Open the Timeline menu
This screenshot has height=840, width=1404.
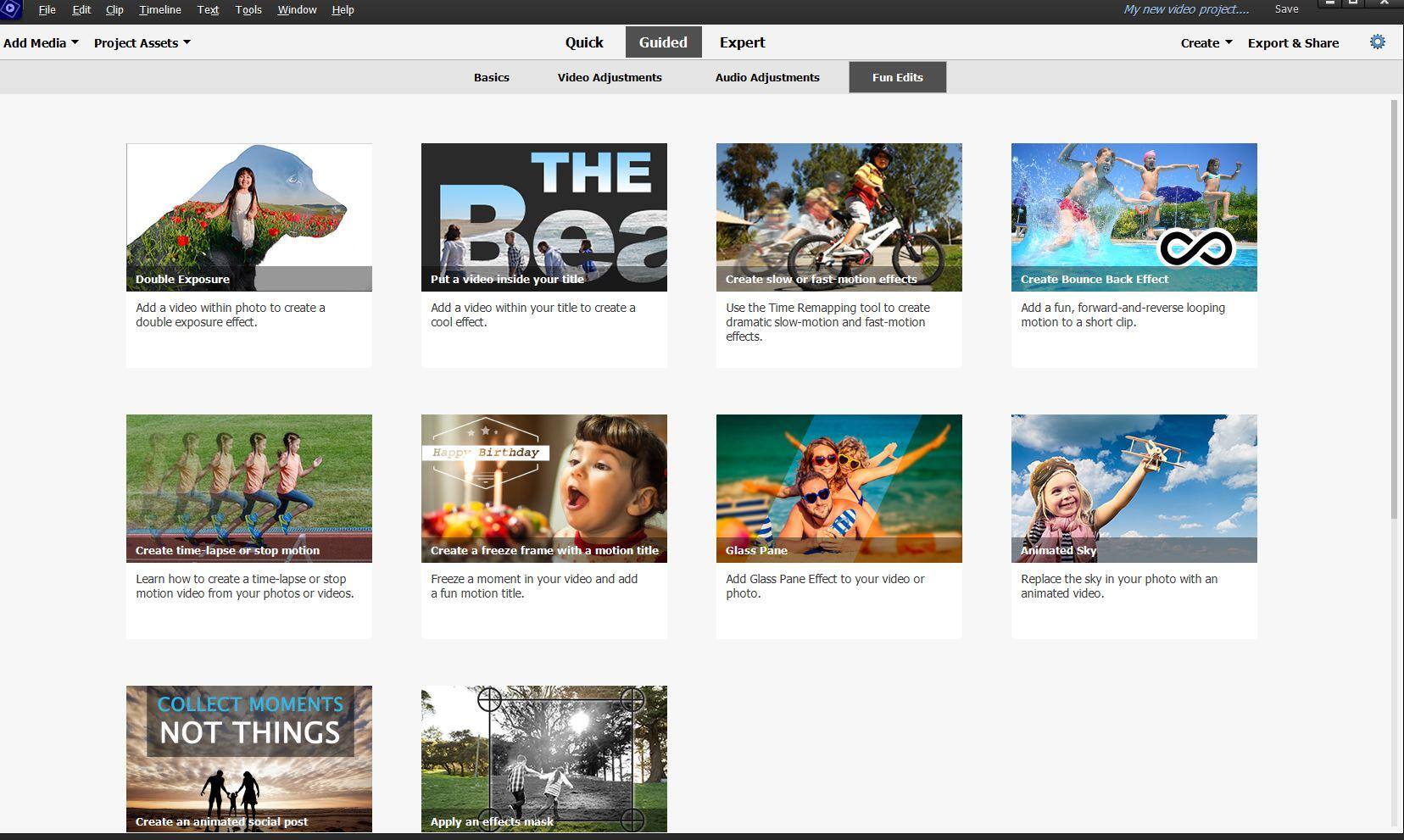[x=159, y=10]
